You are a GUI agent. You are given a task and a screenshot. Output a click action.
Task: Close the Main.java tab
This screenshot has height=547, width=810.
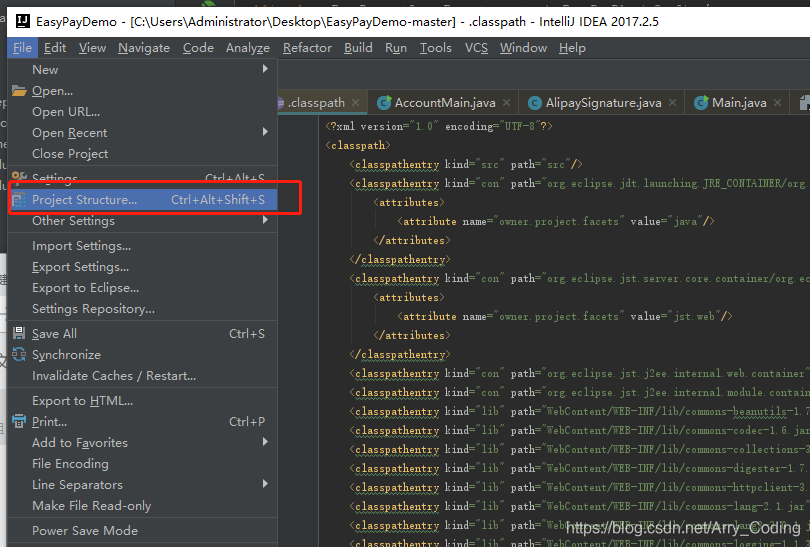[x=777, y=103]
